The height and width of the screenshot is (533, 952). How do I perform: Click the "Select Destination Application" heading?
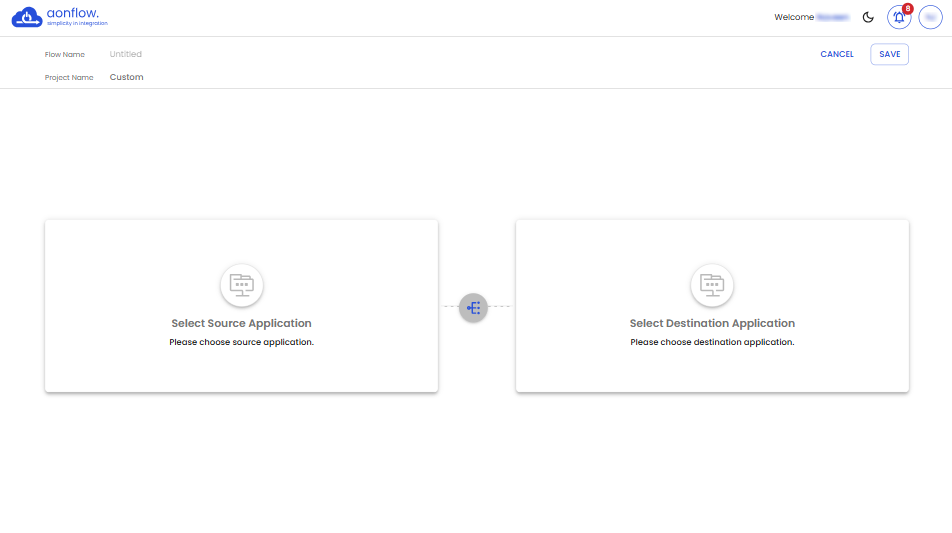coord(712,324)
